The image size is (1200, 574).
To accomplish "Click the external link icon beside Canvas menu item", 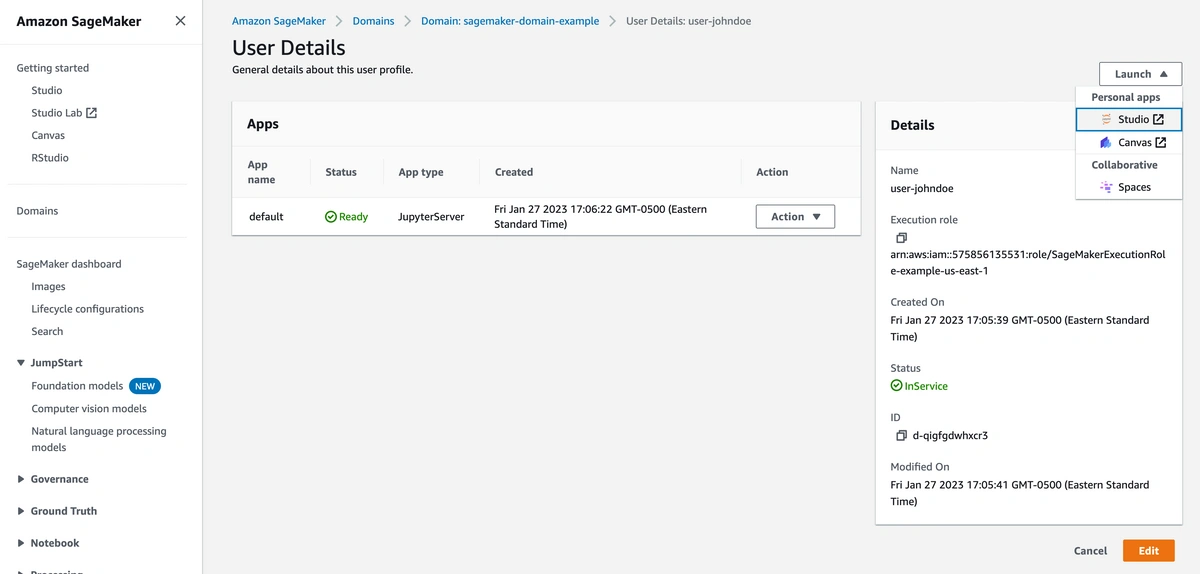I will point(1160,143).
